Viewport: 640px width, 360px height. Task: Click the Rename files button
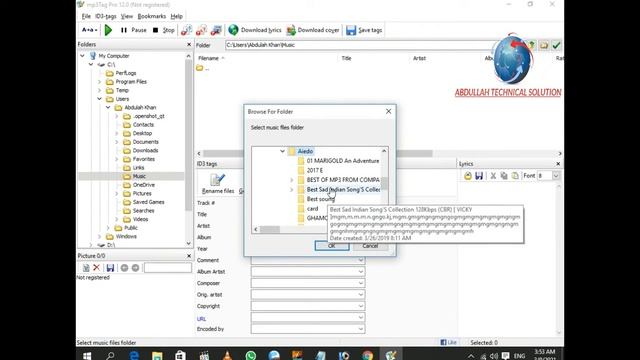tap(218, 183)
